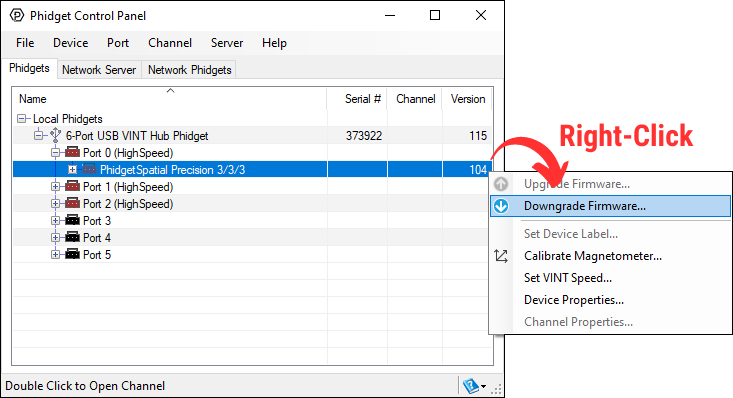Sort by the Name column header
This screenshot has width=733, height=398.
[170, 99]
